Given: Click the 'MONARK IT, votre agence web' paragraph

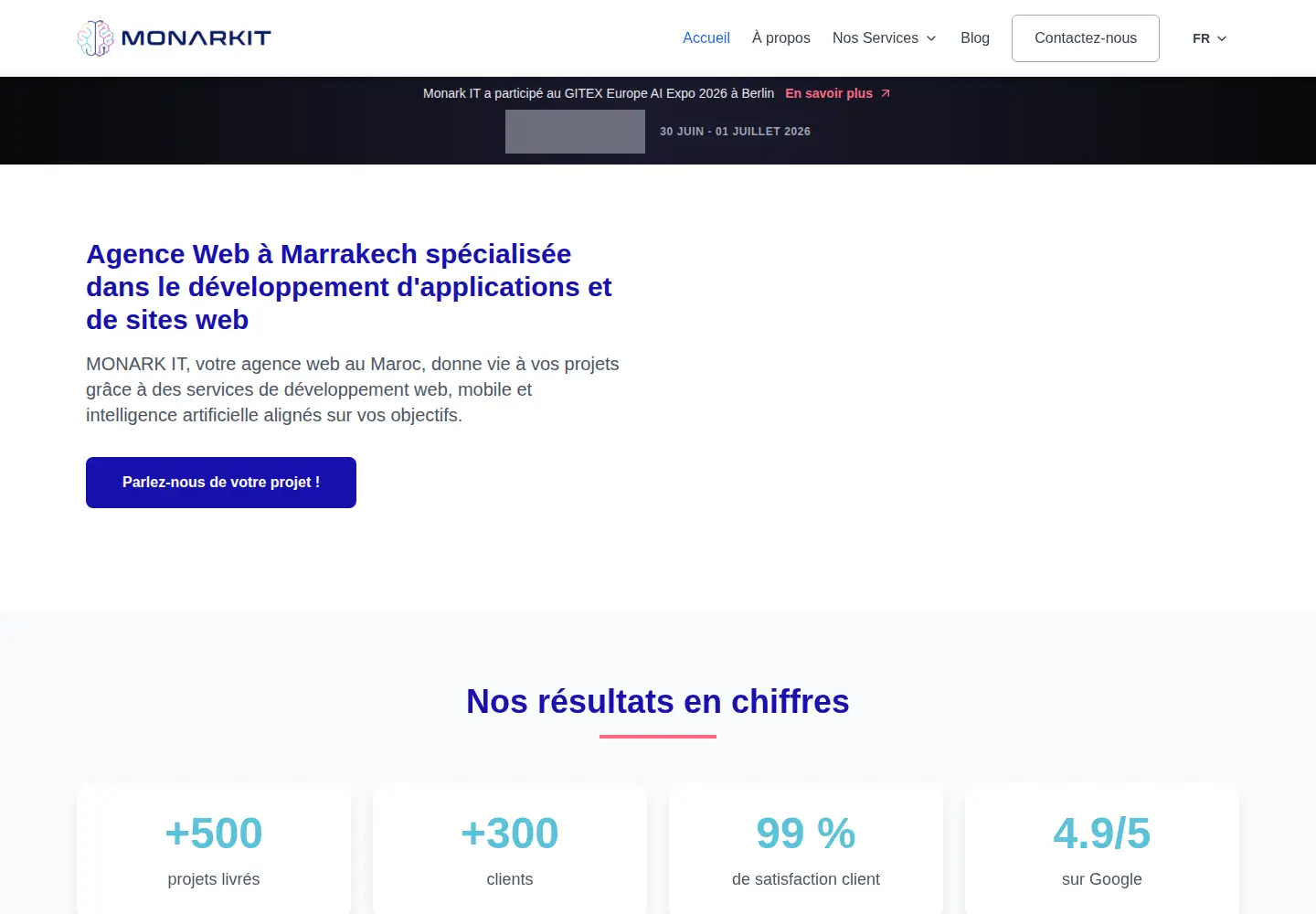Looking at the screenshot, I should (x=353, y=389).
